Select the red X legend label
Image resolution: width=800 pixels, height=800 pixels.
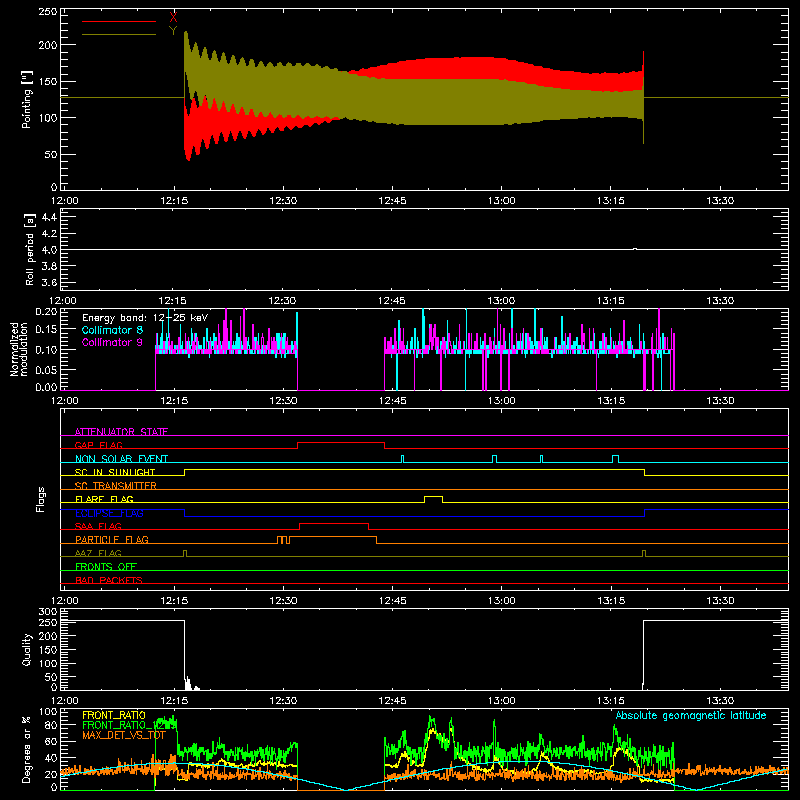click(173, 17)
